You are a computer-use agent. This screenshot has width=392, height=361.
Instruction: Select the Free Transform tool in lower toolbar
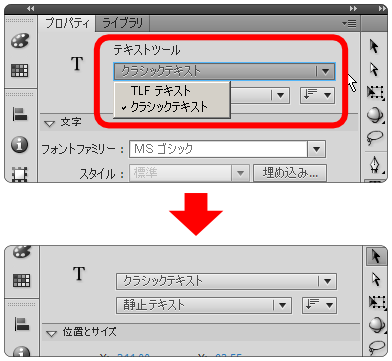coord(377,302)
